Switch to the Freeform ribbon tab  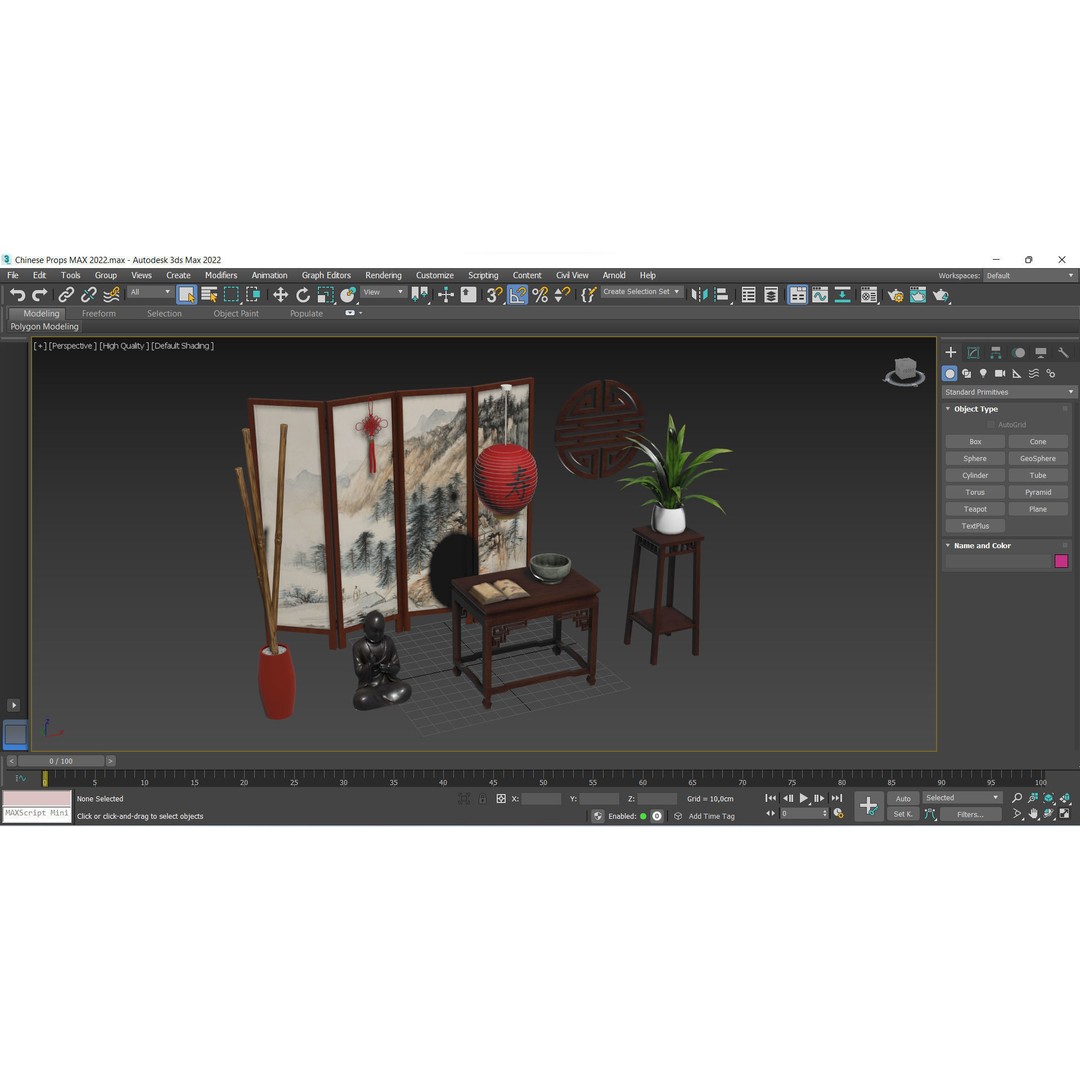(x=98, y=313)
